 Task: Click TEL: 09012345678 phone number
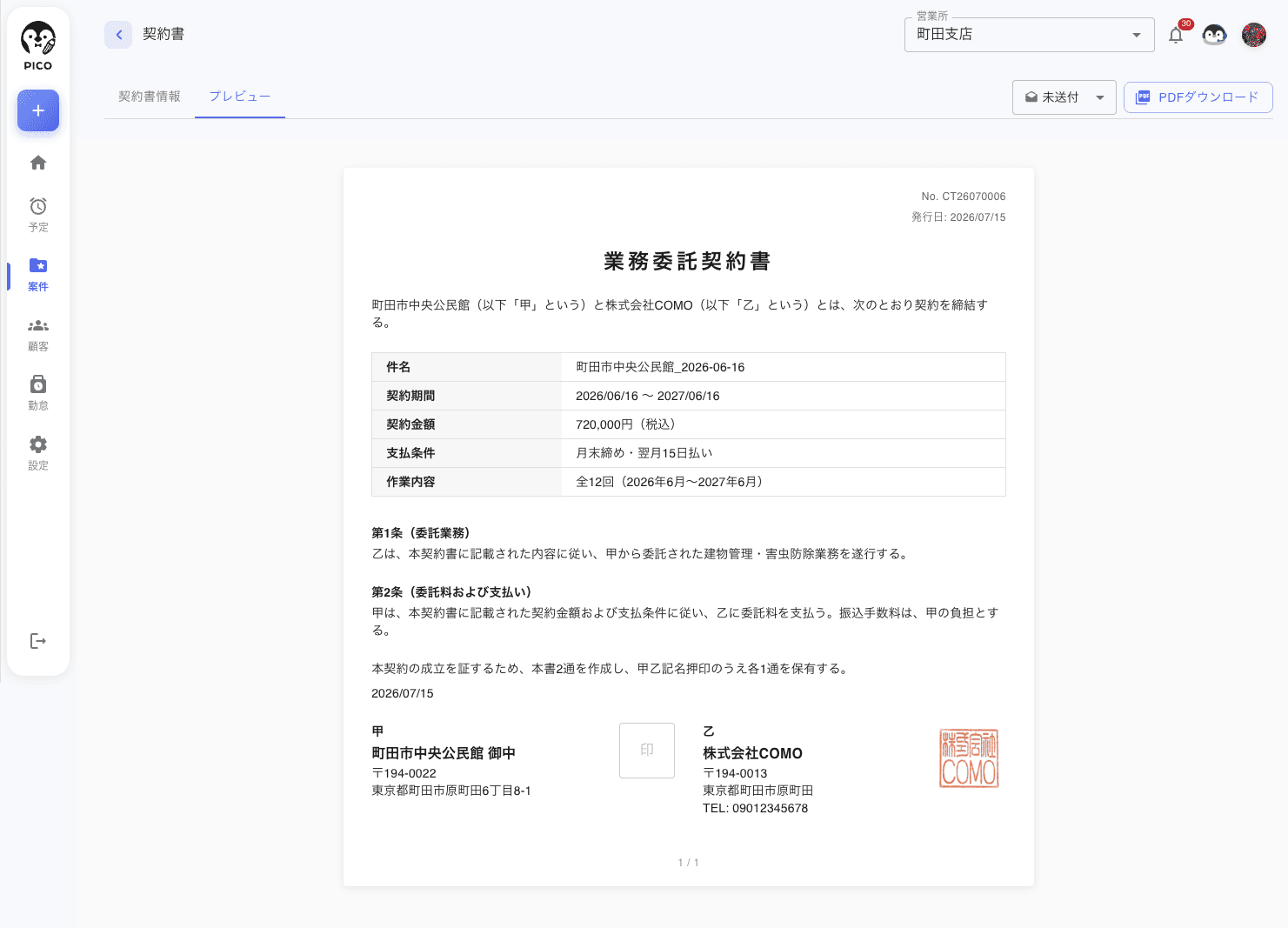[755, 808]
